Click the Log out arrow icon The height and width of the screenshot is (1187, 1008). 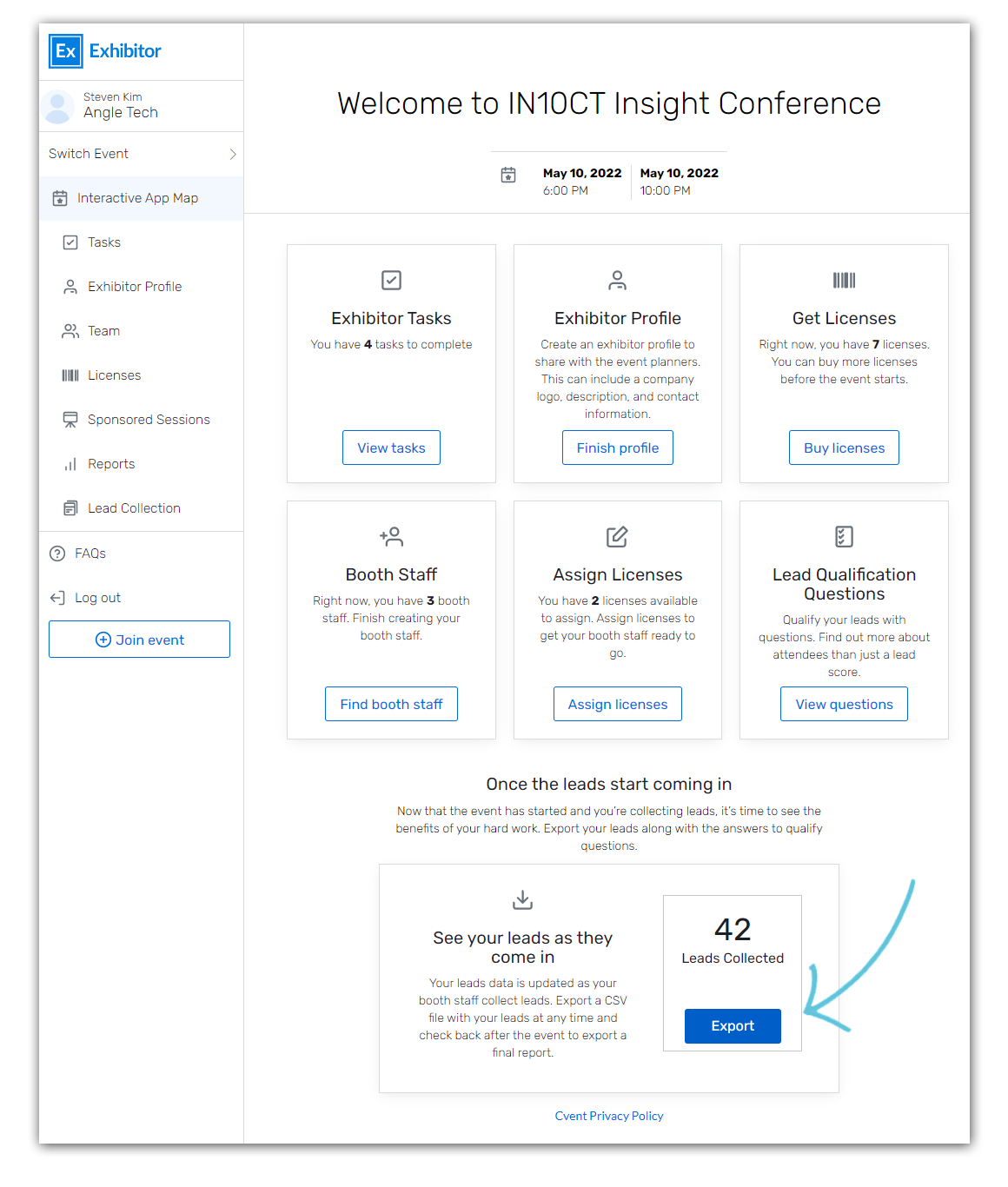tap(56, 597)
